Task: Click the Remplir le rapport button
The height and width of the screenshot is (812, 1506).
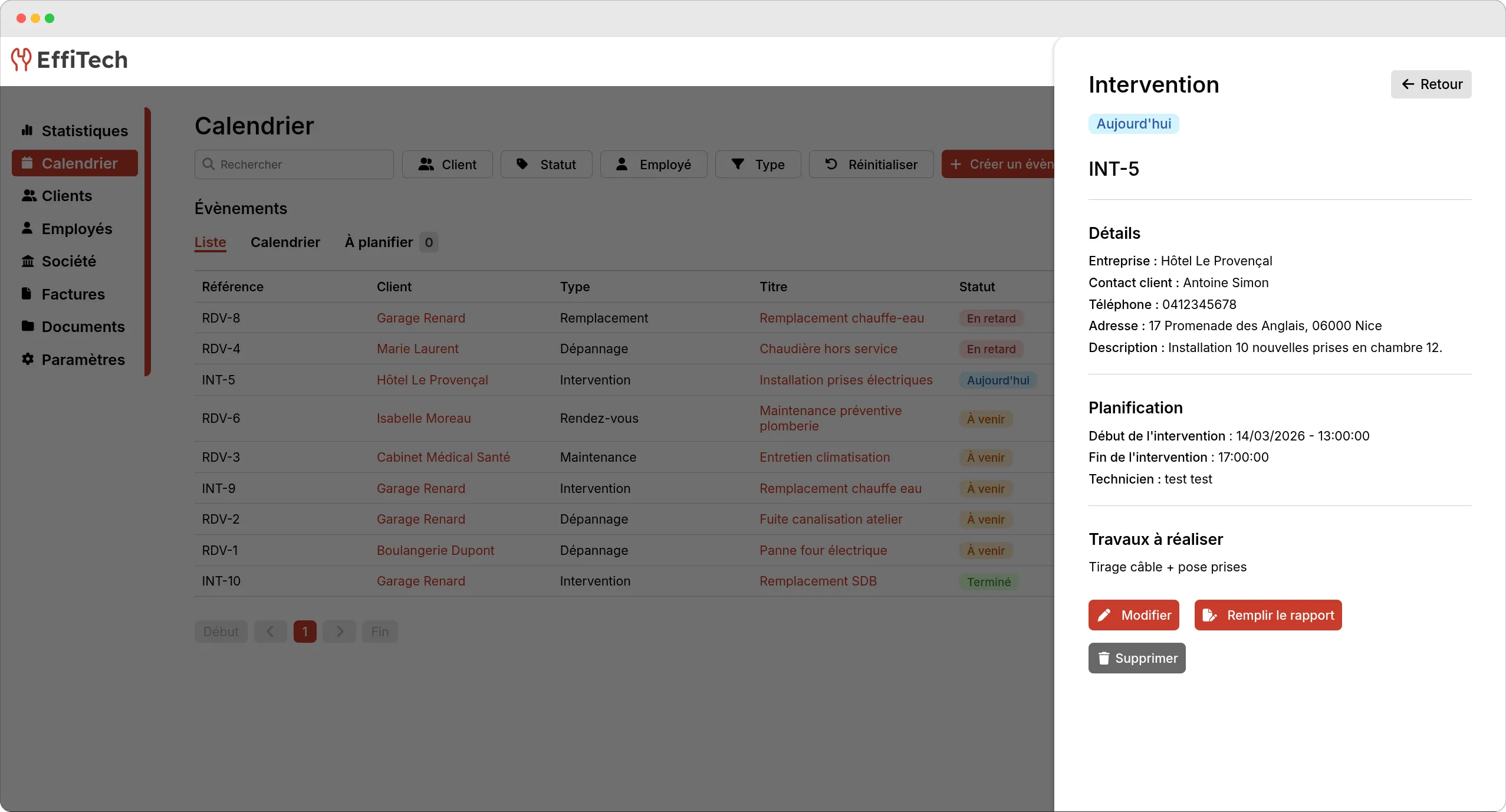Action: coord(1267,615)
